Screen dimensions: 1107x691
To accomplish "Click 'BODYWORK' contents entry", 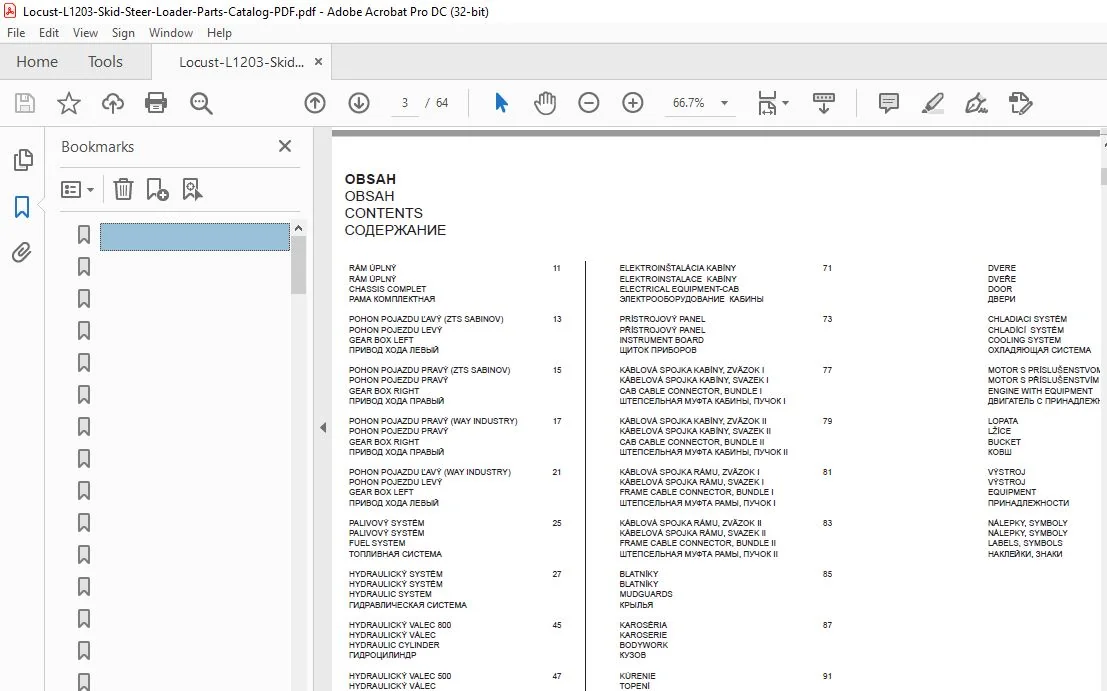I will (x=643, y=645).
